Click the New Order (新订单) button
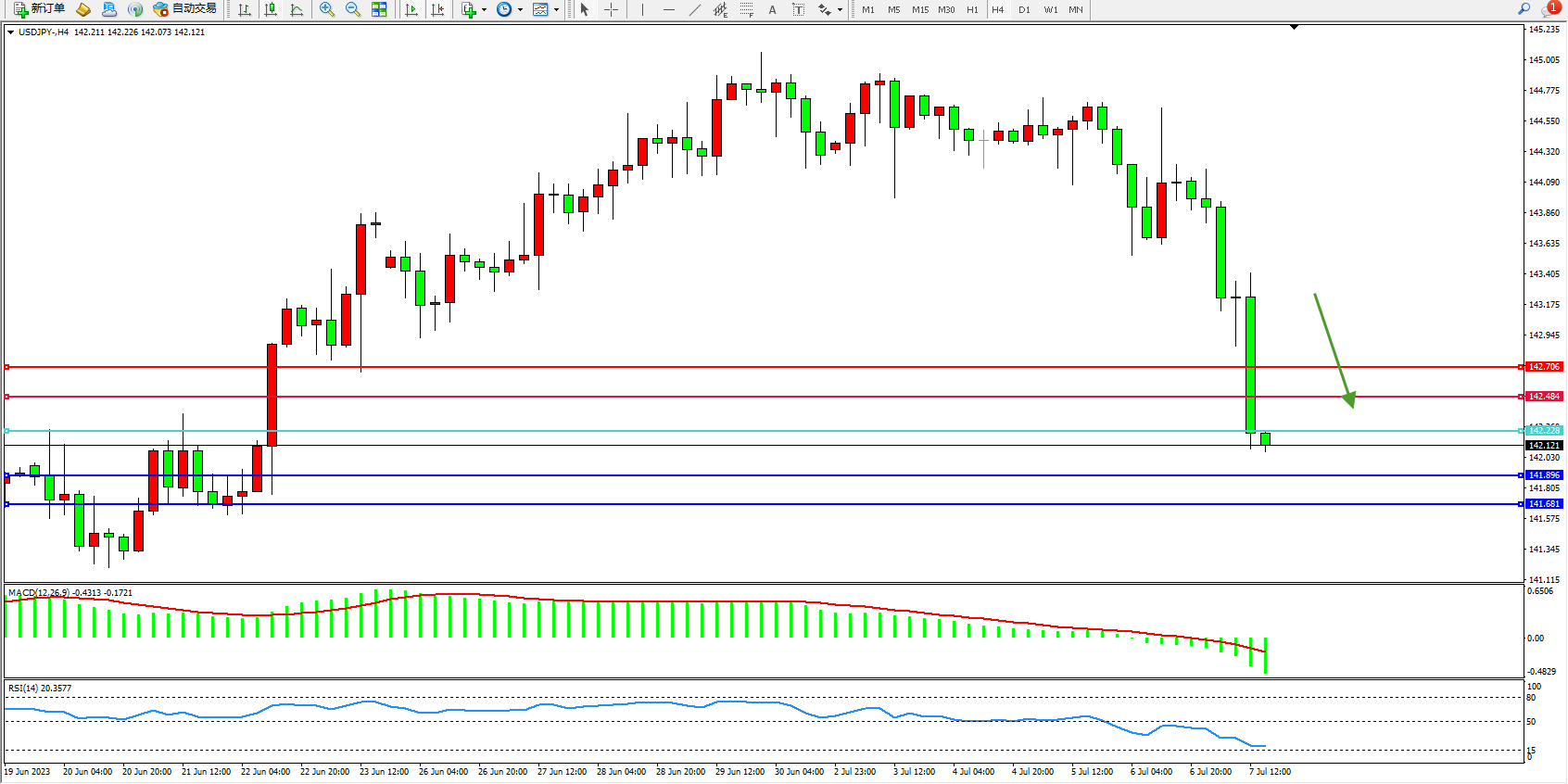The image size is (1568, 784). pos(39,9)
